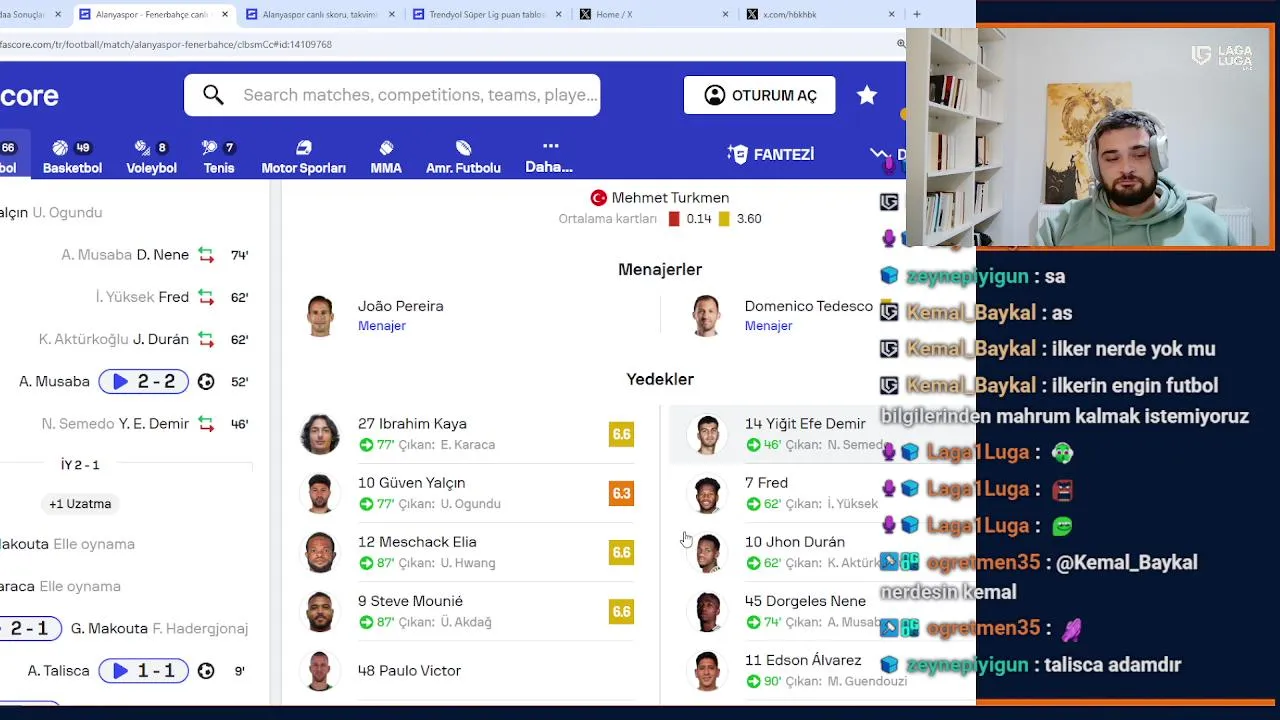Open Domenico Tedesco manager profile
1280x720 pixels.
coord(808,306)
